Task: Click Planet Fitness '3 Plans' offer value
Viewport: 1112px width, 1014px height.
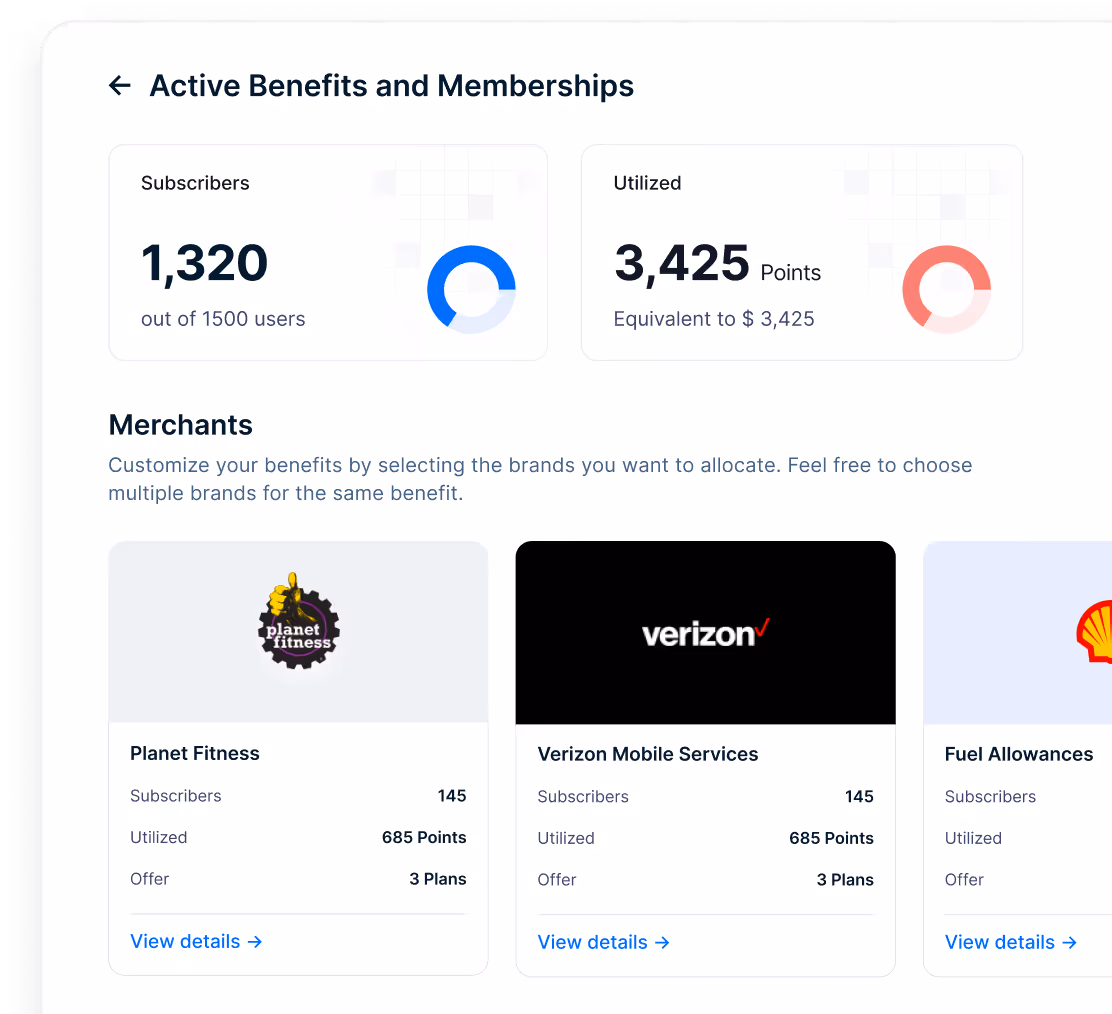Action: 438,879
